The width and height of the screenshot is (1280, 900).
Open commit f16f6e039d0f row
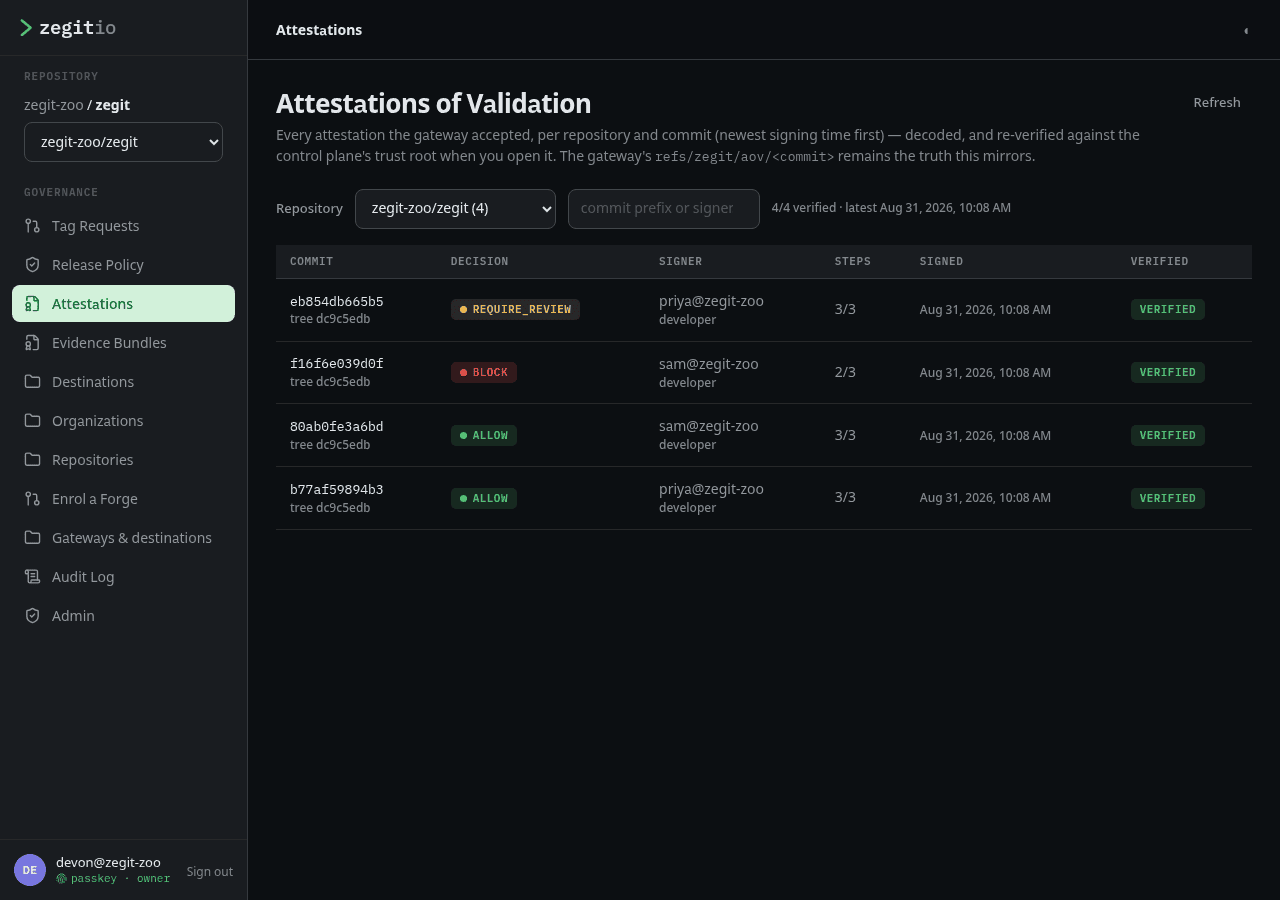764,373
